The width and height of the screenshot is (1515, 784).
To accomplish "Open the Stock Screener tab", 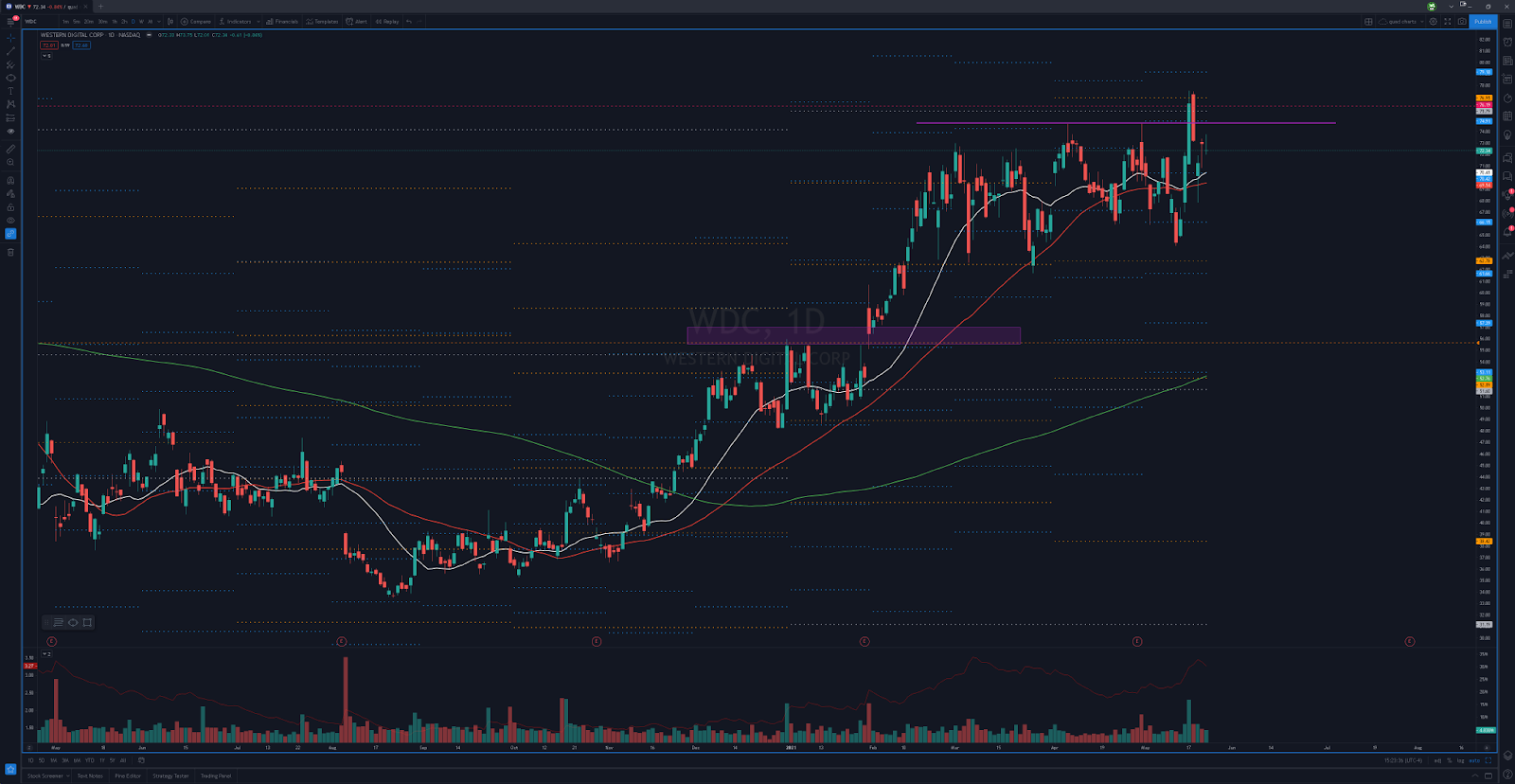I will click(45, 775).
